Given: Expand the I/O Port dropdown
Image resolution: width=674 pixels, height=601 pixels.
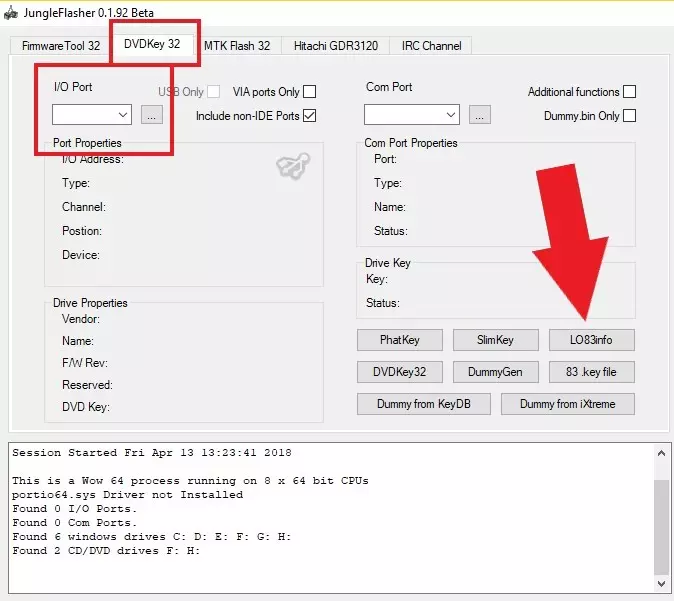Looking at the screenshot, I should tap(92, 115).
